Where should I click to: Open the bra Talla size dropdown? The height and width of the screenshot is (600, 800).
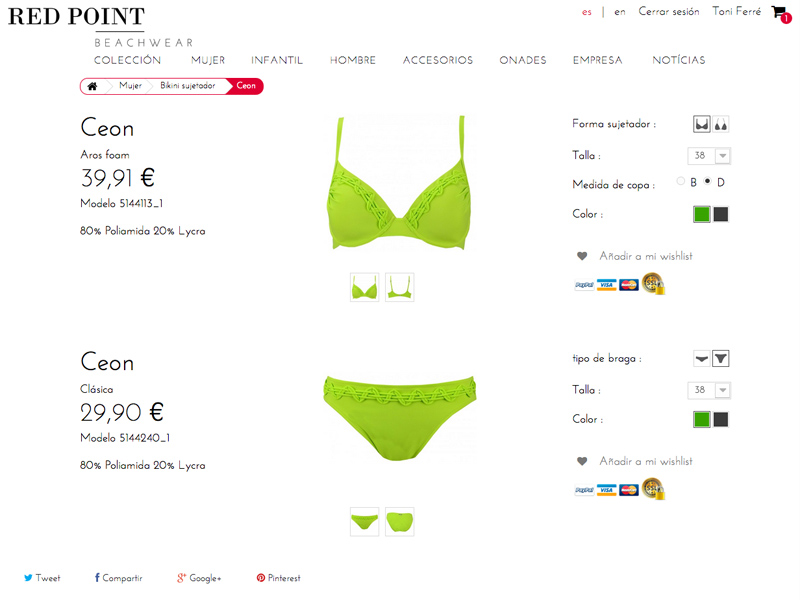(x=709, y=156)
